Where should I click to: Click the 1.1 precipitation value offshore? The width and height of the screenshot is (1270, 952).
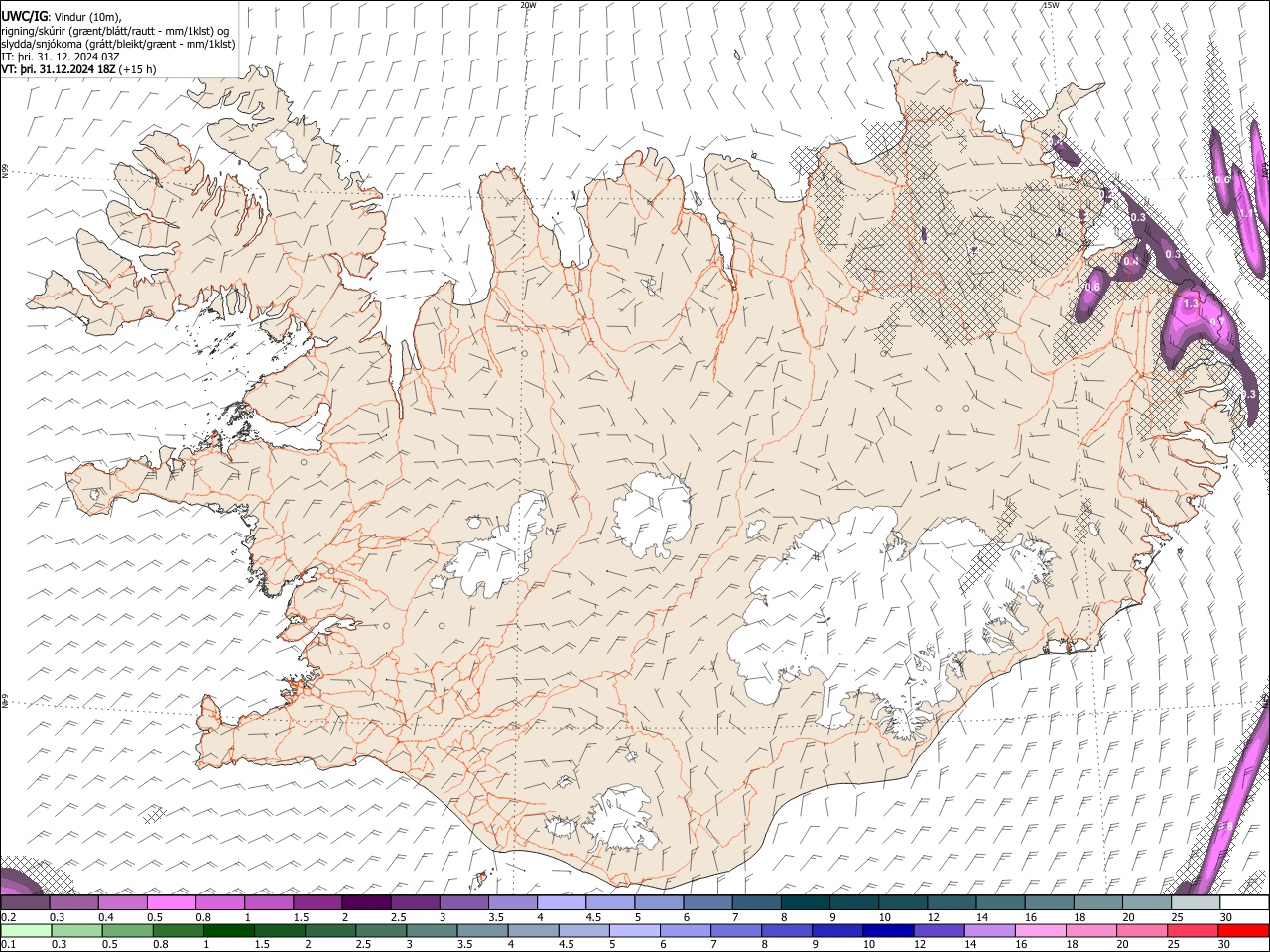[x=1246, y=213]
